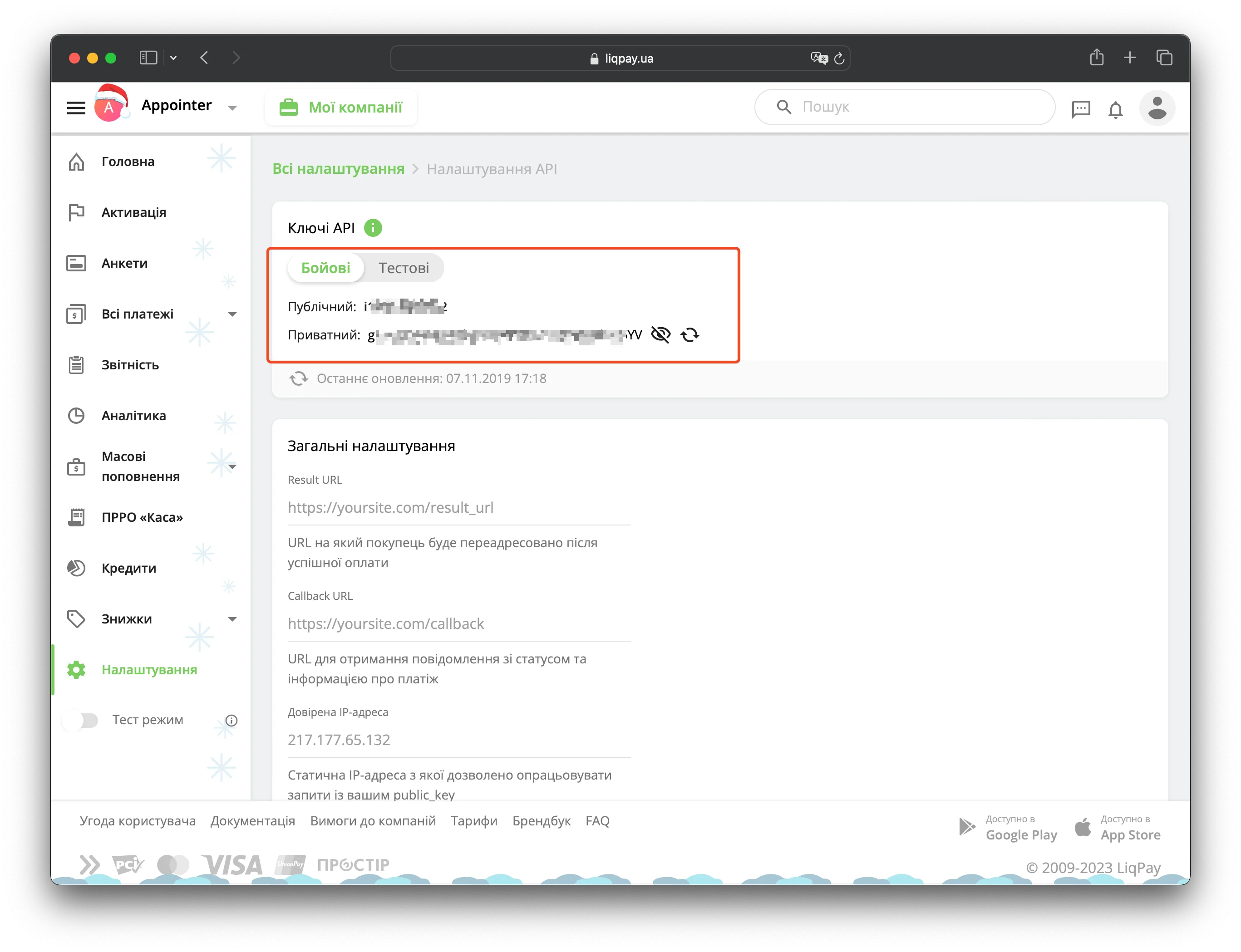Go forward in Safari
1241x952 pixels.
pos(236,58)
